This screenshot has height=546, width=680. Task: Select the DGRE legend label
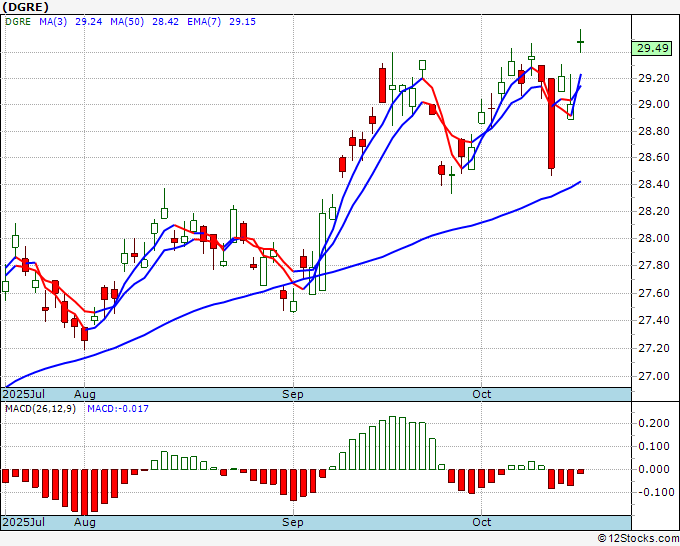pyautogui.click(x=18, y=22)
